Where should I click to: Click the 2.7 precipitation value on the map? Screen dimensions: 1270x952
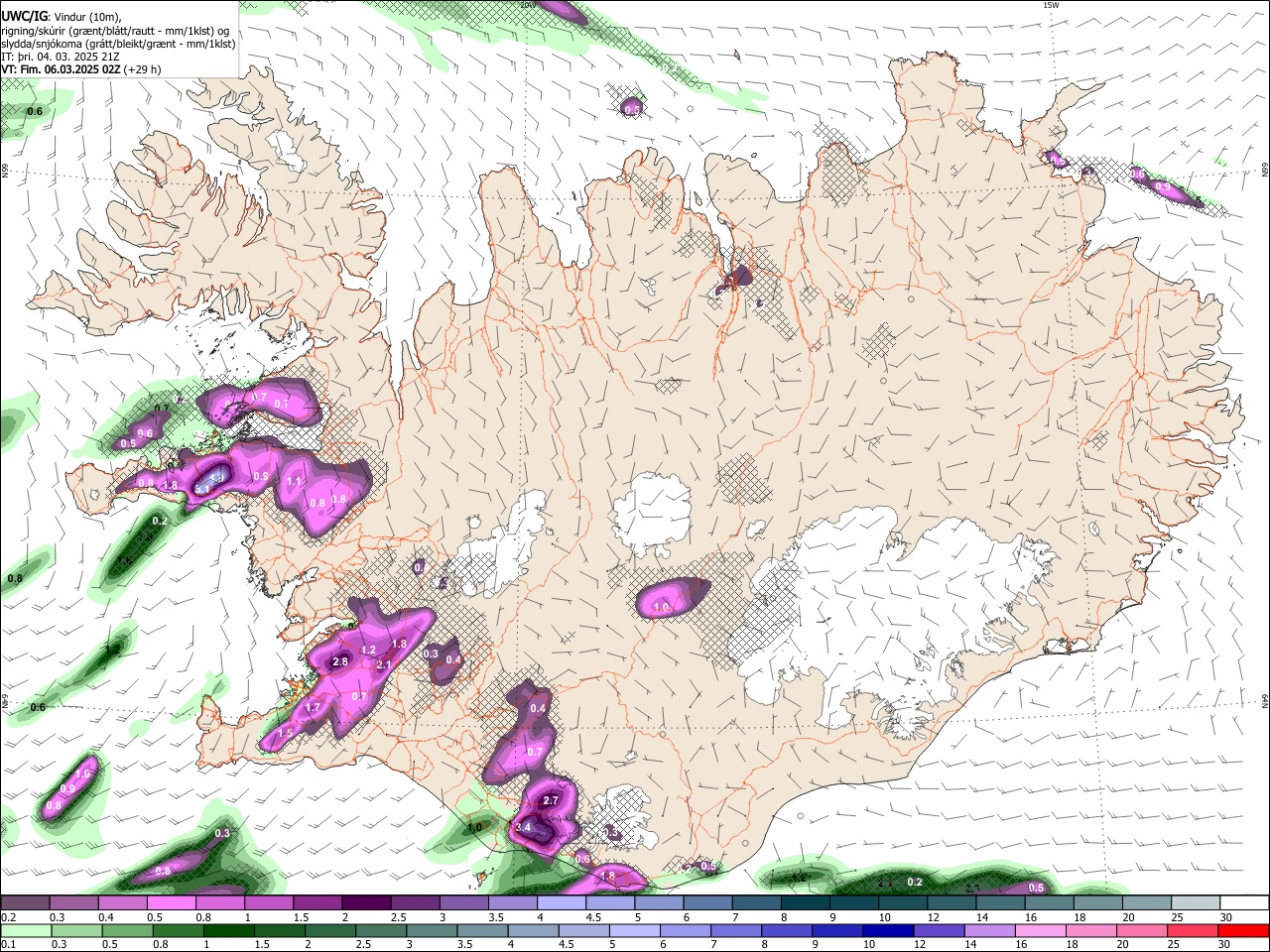click(x=553, y=799)
